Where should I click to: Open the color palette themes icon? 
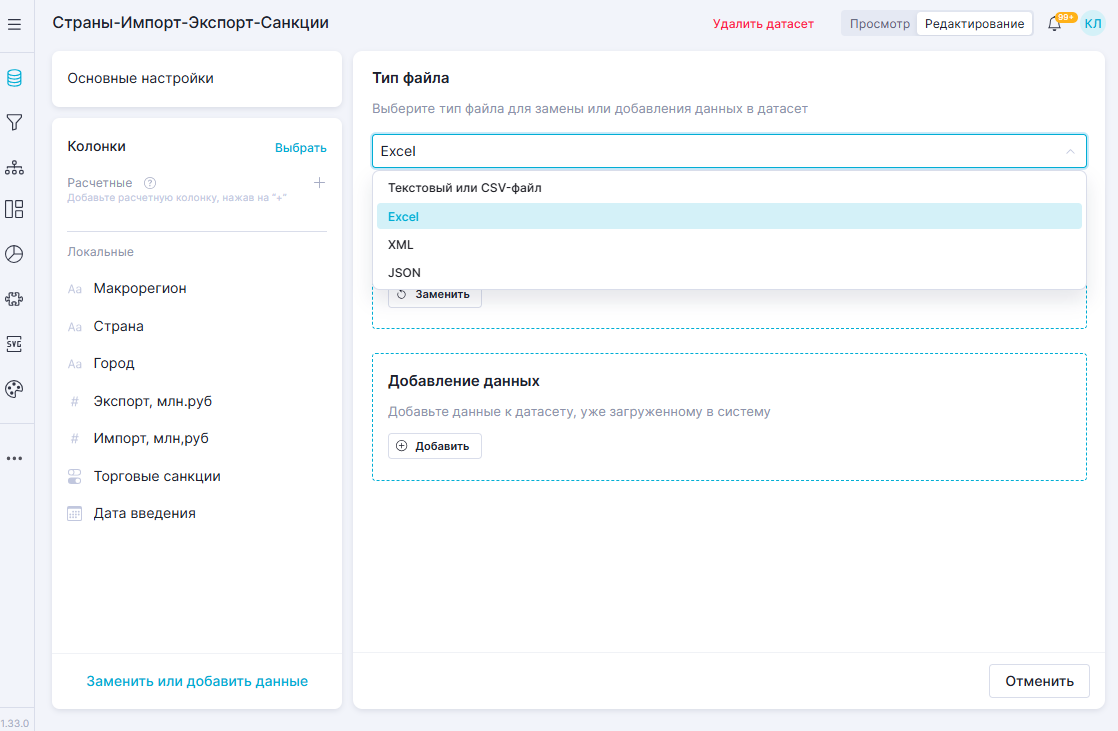pos(14,389)
